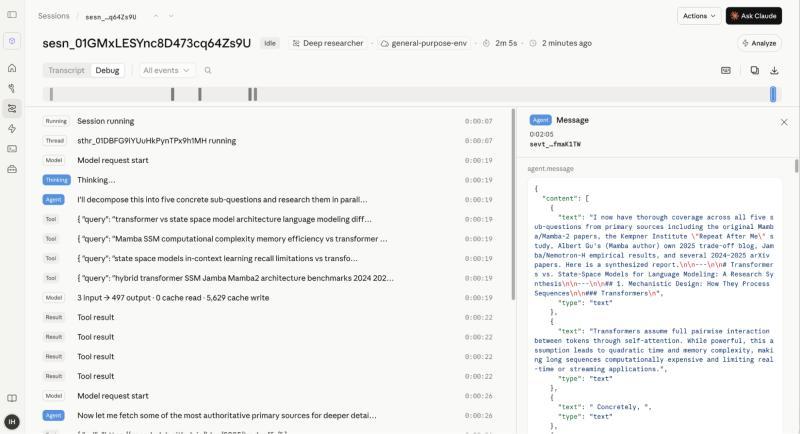Switch to the Transcript view
Image resolution: width=800 pixels, height=434 pixels.
tap(66, 70)
